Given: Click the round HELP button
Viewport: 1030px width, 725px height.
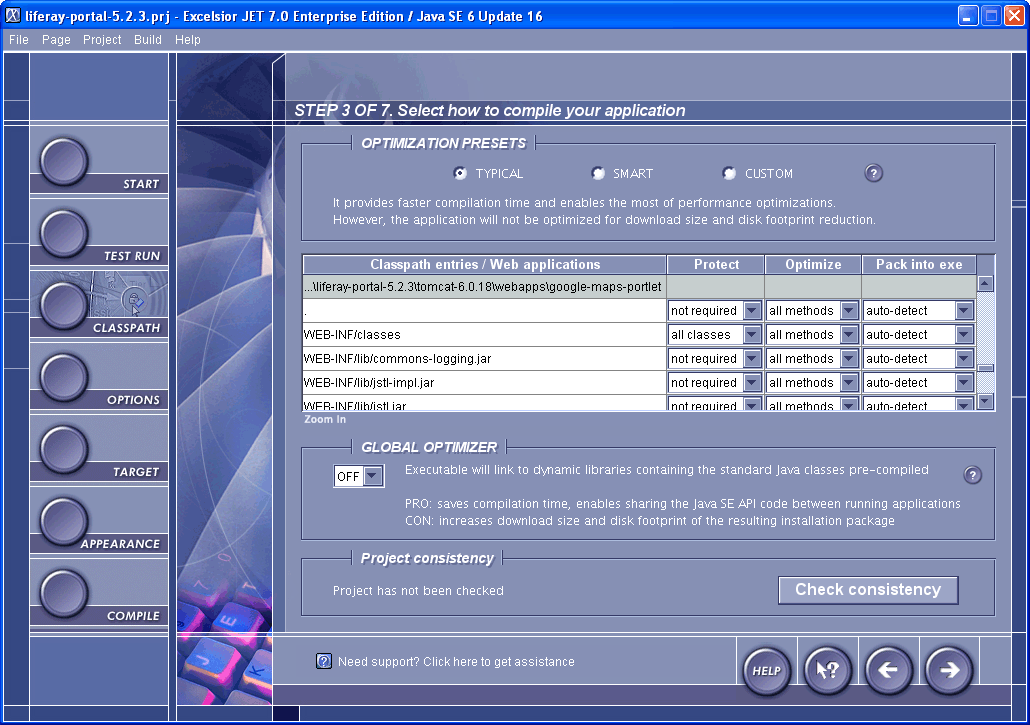Looking at the screenshot, I should pyautogui.click(x=767, y=670).
